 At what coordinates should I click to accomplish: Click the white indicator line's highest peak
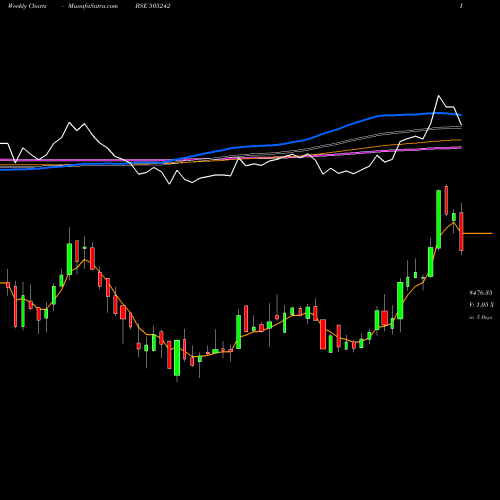pos(438,96)
